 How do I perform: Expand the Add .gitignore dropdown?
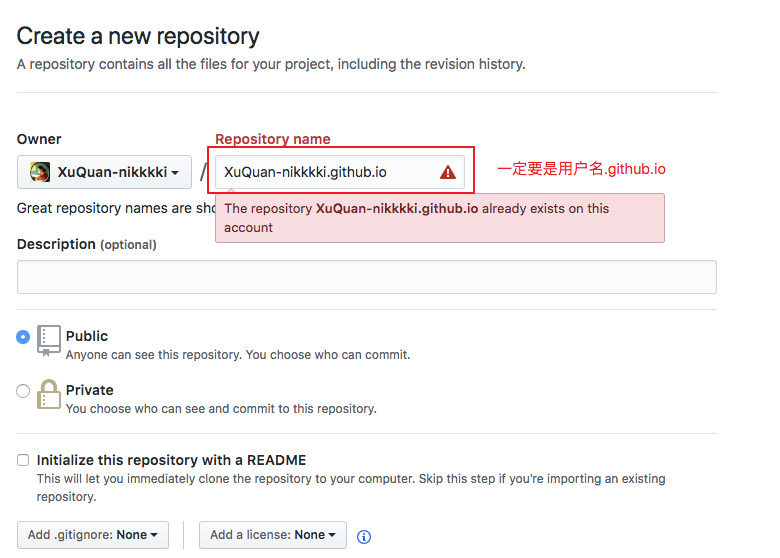[x=93, y=535]
